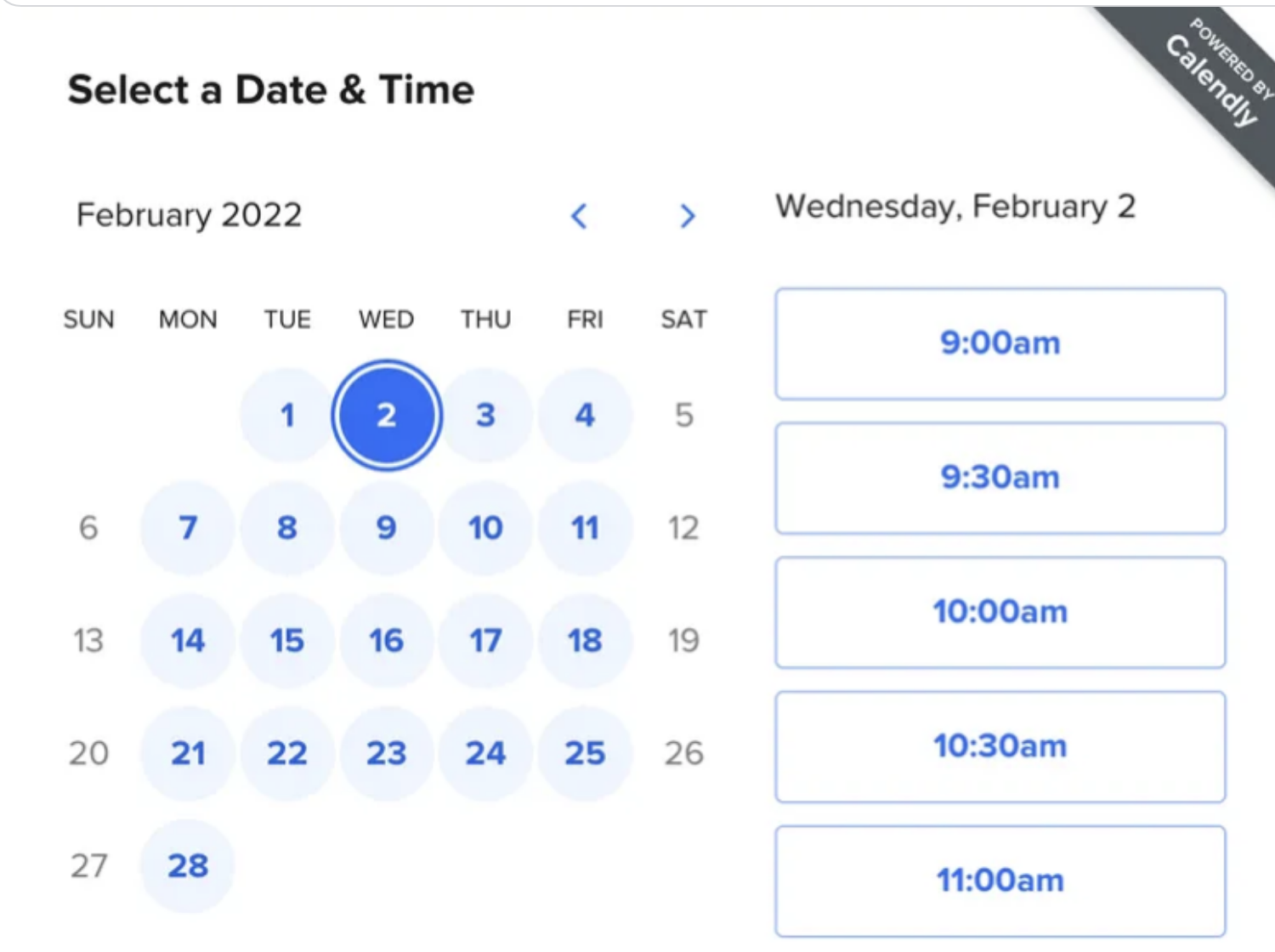Select Monday, February 28

pos(188,865)
